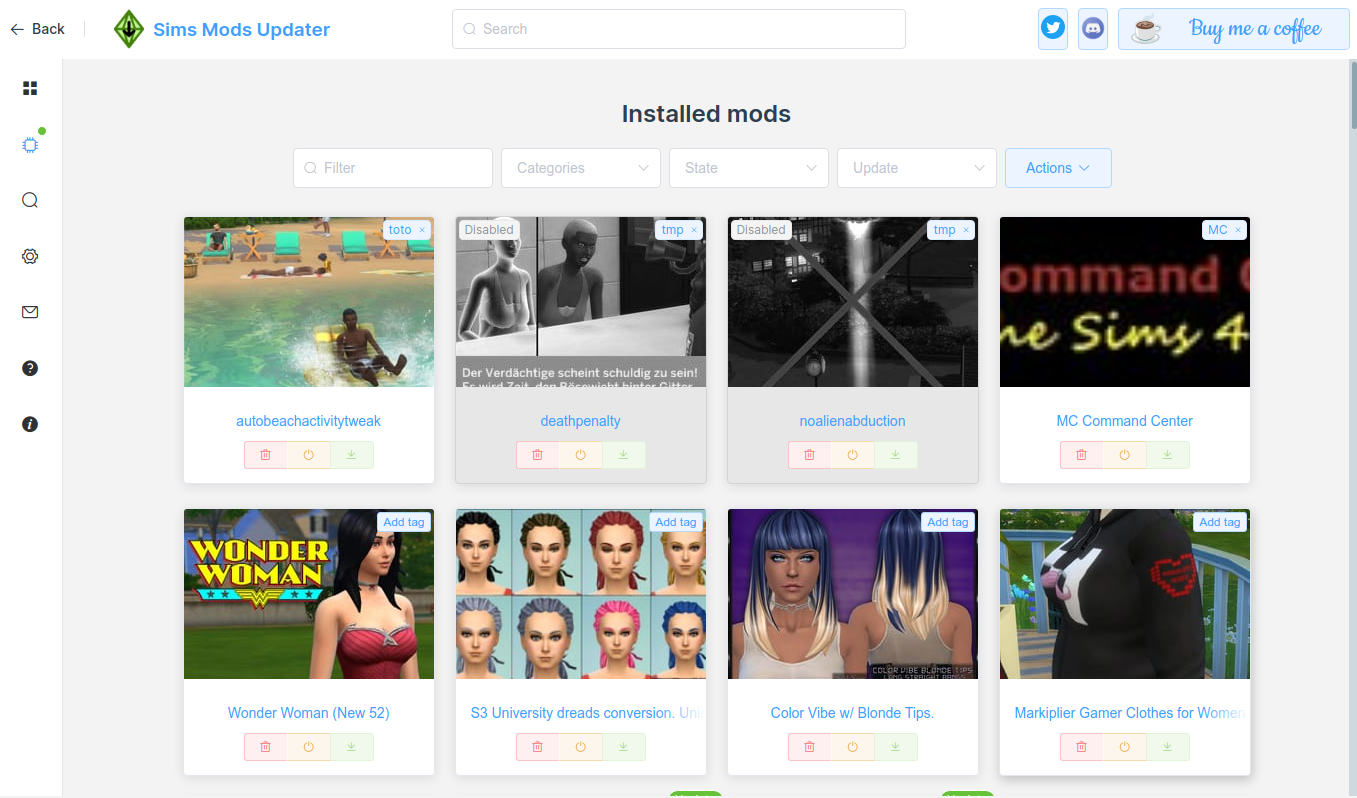Download the update for Markiplier Gamer Clothes

pos(1168,747)
